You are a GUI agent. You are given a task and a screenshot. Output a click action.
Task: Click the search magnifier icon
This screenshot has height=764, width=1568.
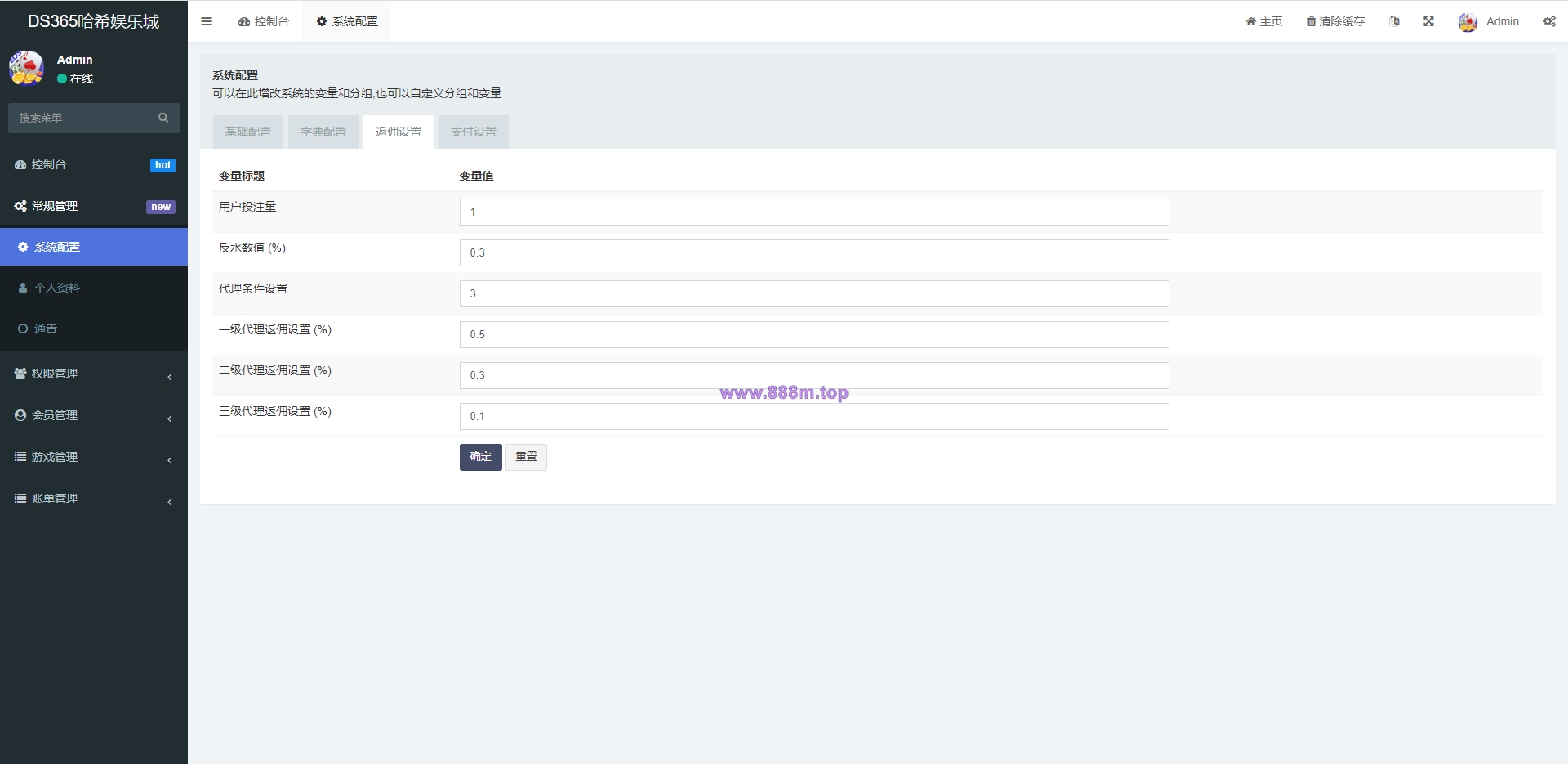[x=163, y=118]
